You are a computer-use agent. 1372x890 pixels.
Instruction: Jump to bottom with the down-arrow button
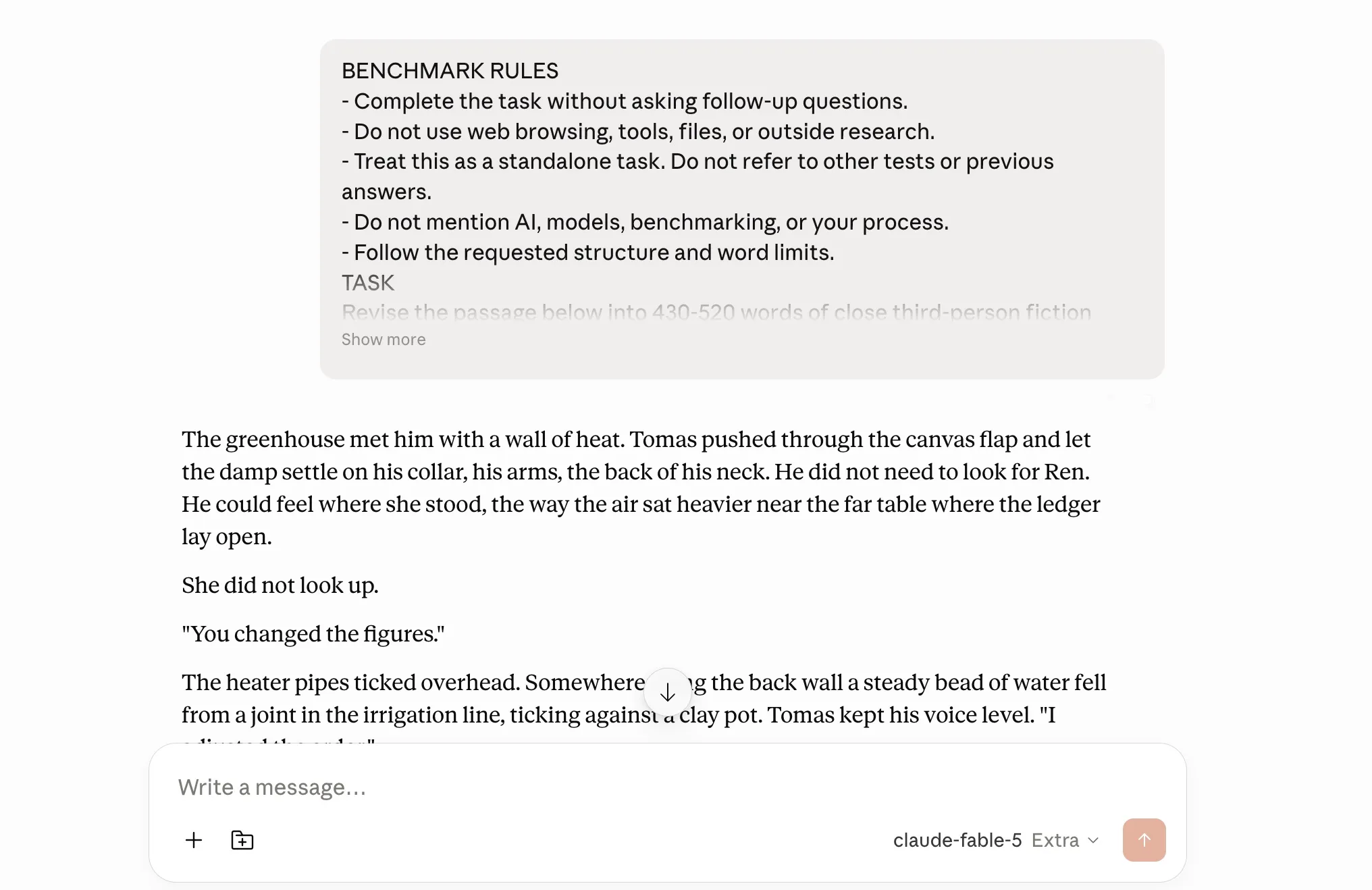point(667,692)
